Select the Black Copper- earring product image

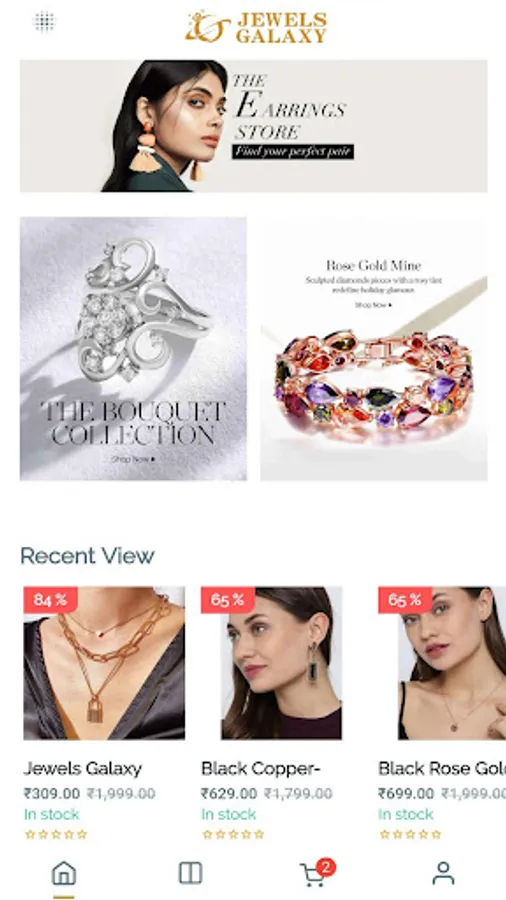tap(271, 663)
